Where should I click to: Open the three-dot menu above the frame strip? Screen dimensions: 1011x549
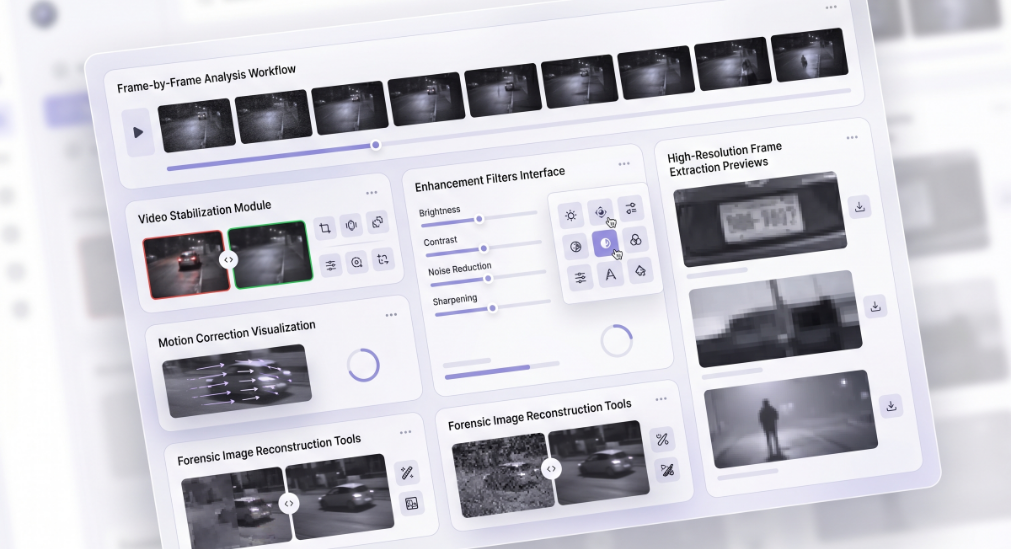click(831, 7)
